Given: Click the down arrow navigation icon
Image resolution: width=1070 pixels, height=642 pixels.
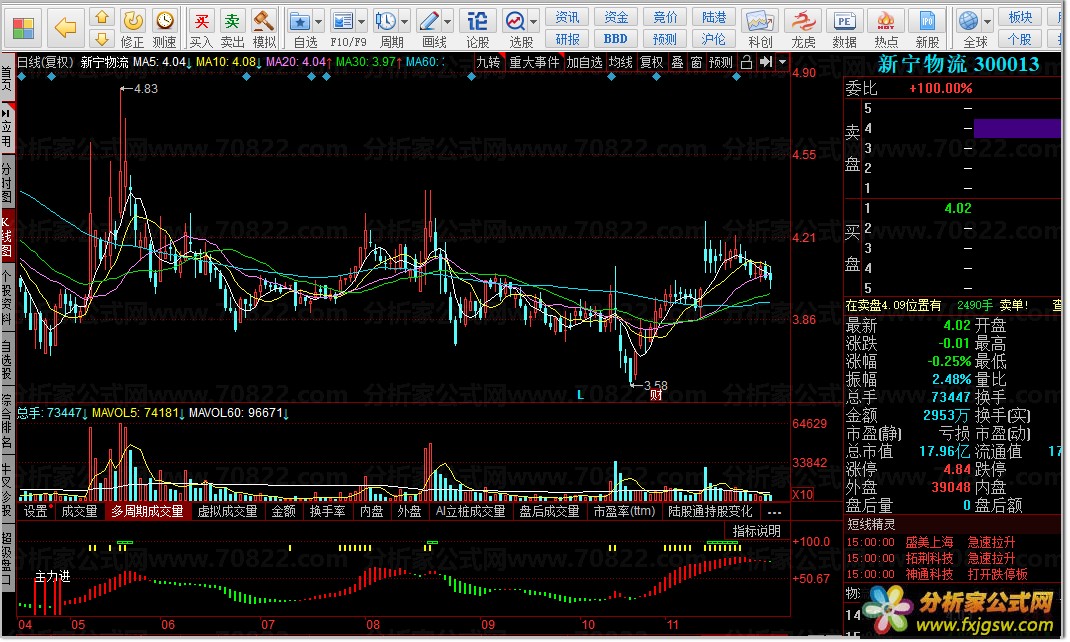Looking at the screenshot, I should tap(102, 39).
